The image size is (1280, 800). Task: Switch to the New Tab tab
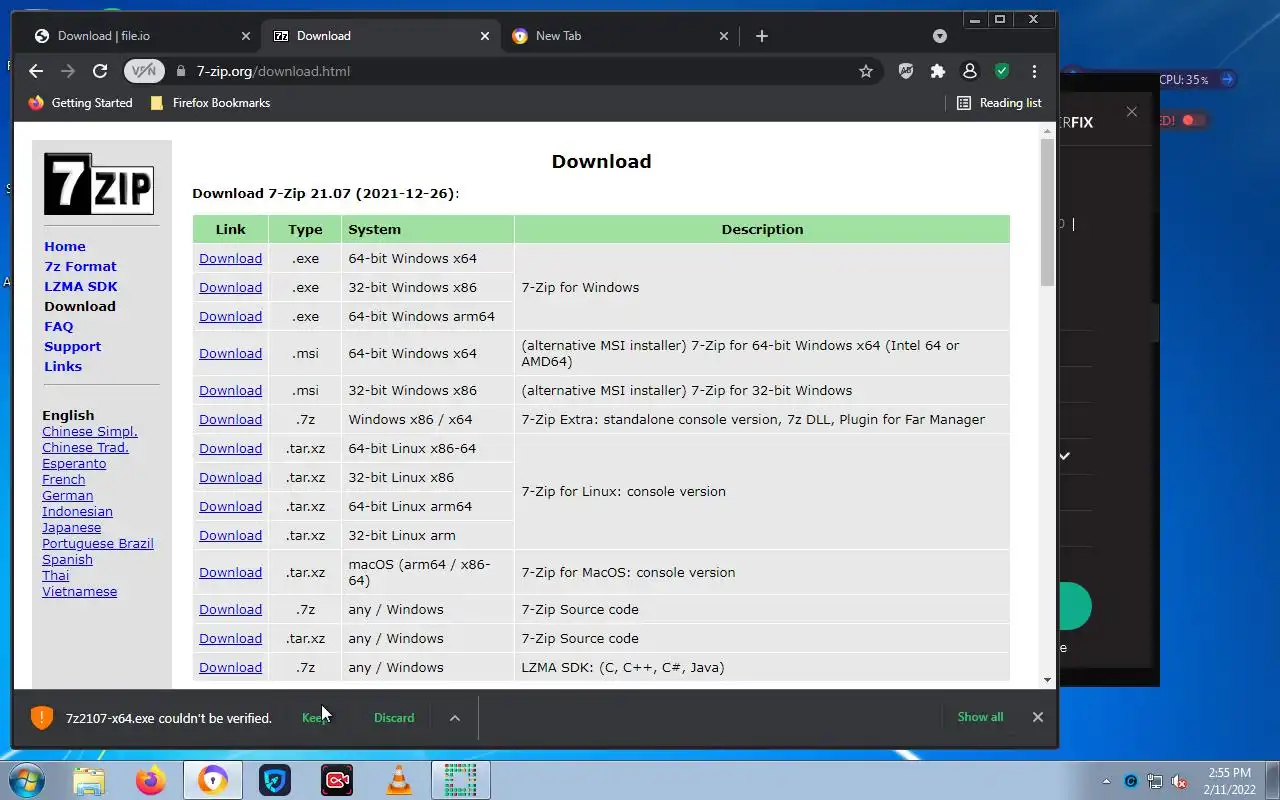click(620, 36)
